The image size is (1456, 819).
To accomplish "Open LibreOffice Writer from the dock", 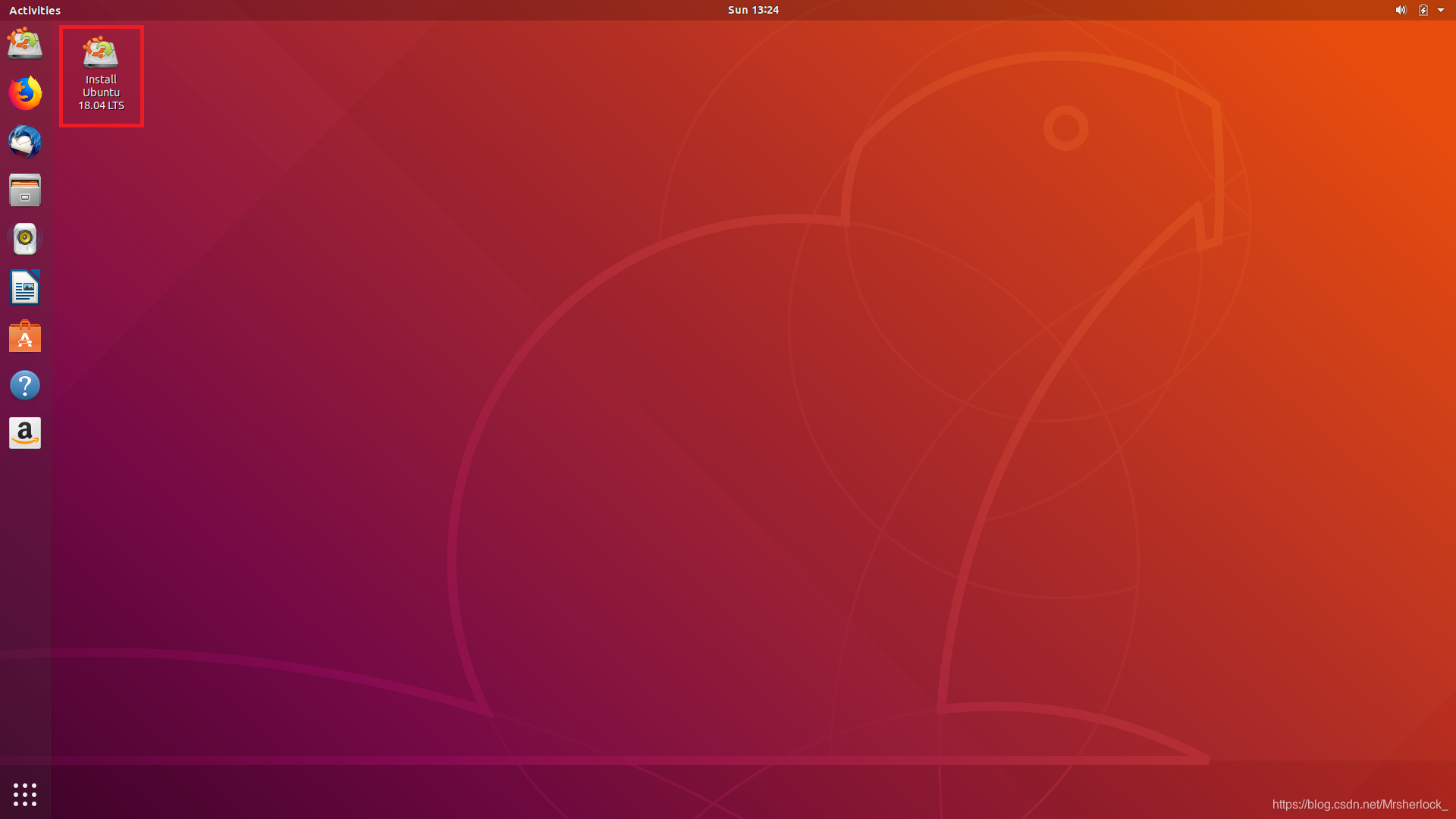I will coord(25,287).
